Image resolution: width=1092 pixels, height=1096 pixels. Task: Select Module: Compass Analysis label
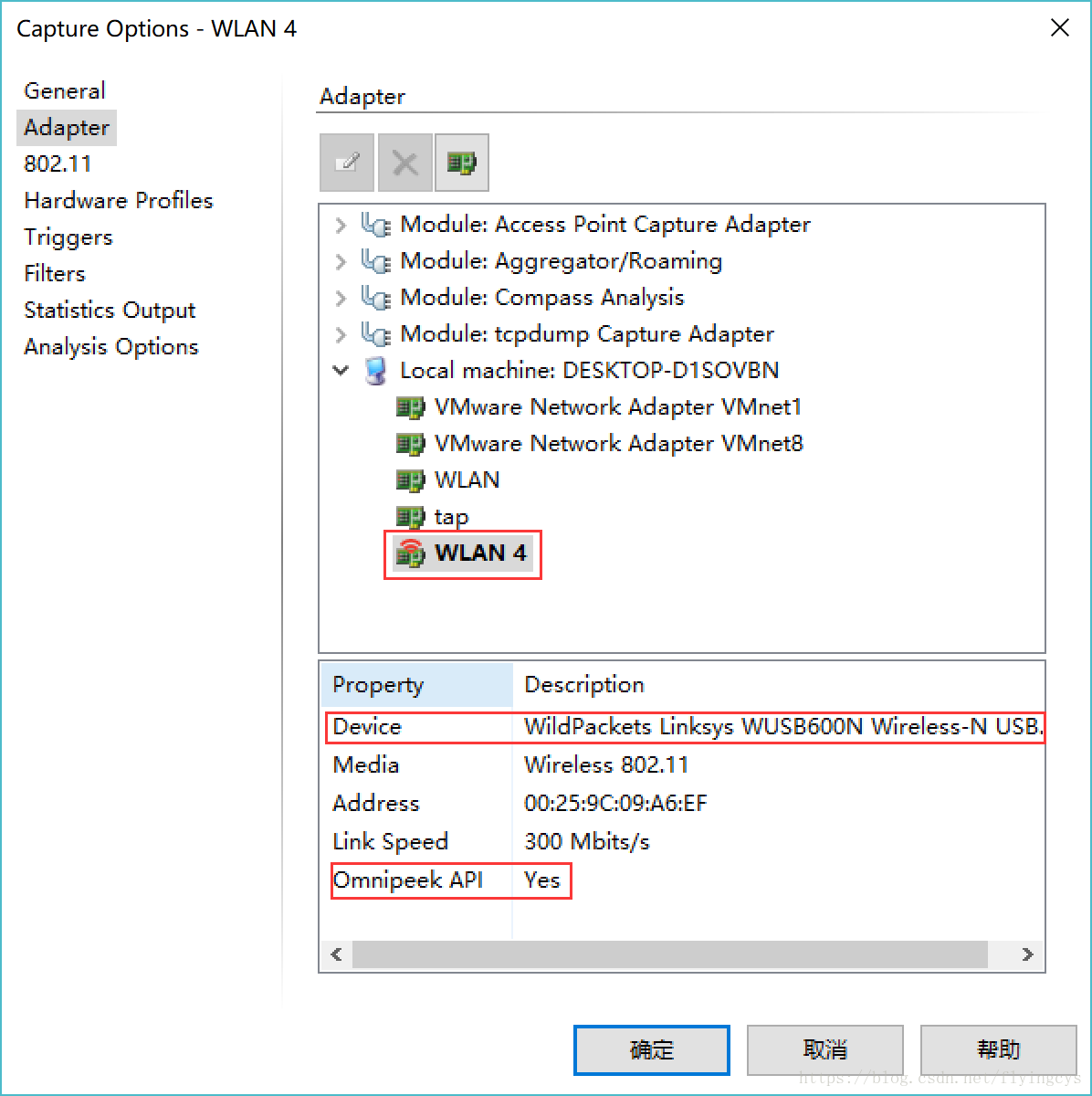(542, 298)
